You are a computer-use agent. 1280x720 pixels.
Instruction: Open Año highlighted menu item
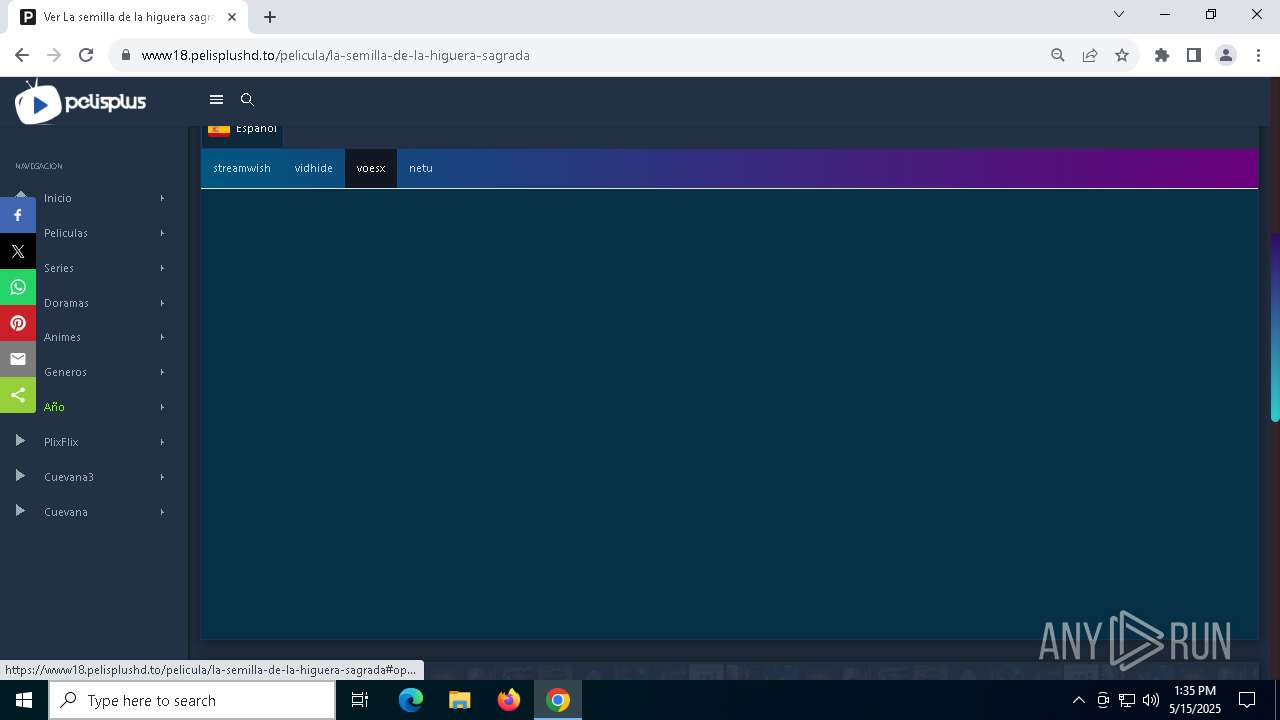pos(54,407)
